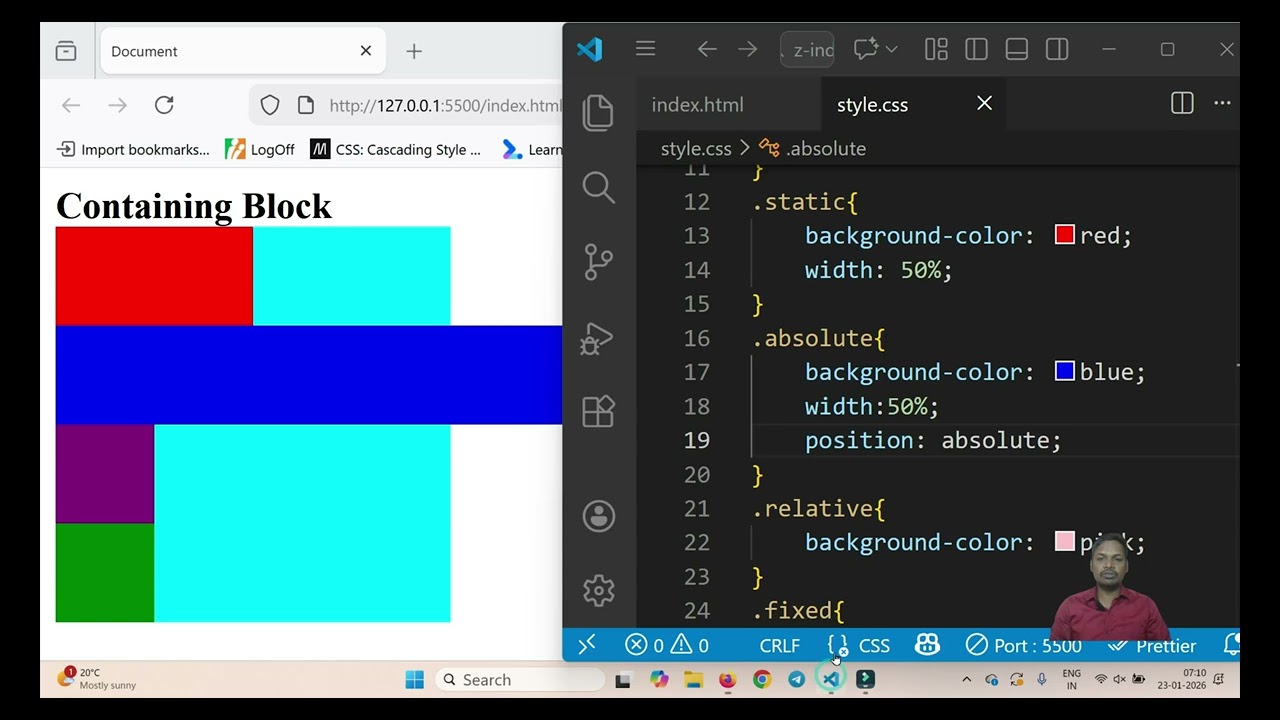Viewport: 1280px width, 720px height.
Task: Open a new browser tab
Action: 414,51
